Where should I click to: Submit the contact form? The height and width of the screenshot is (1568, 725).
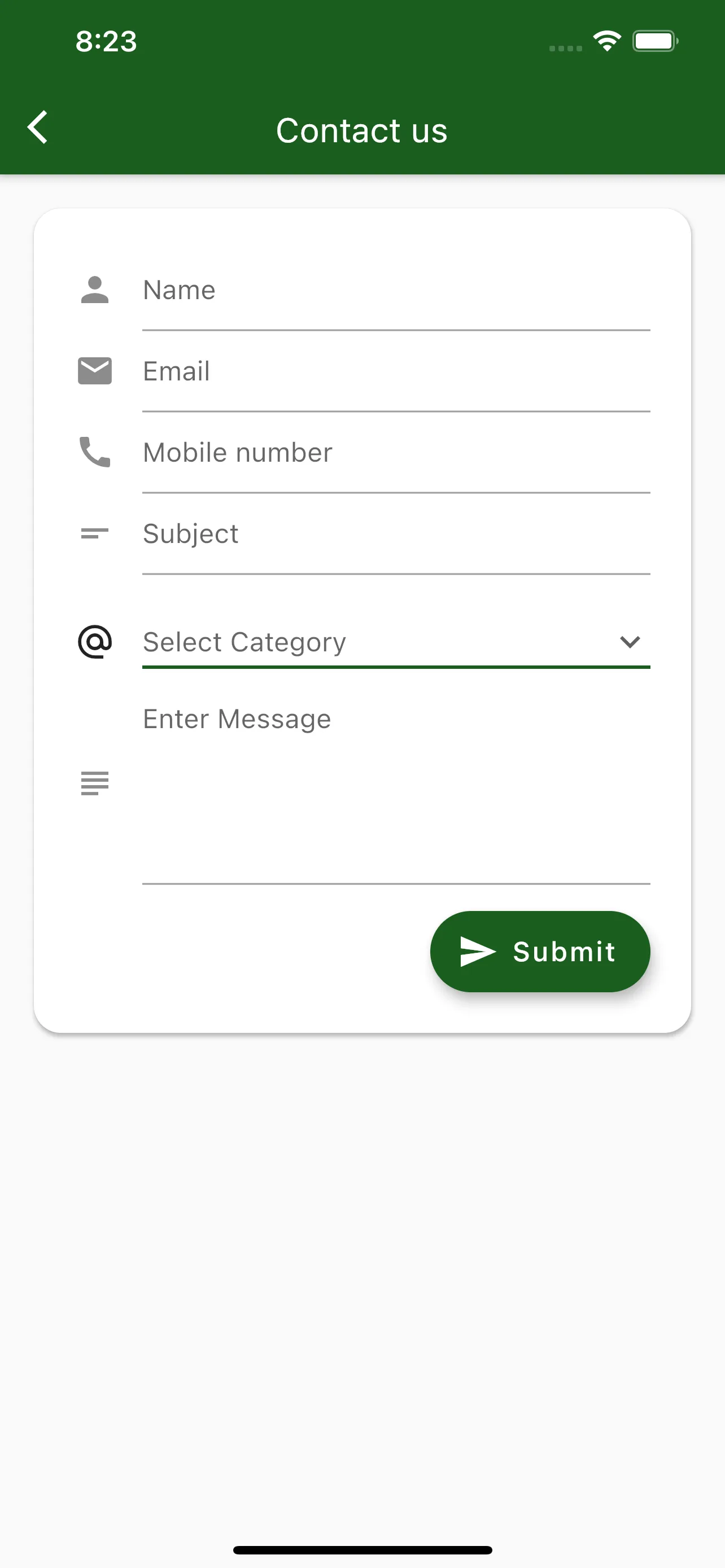540,952
